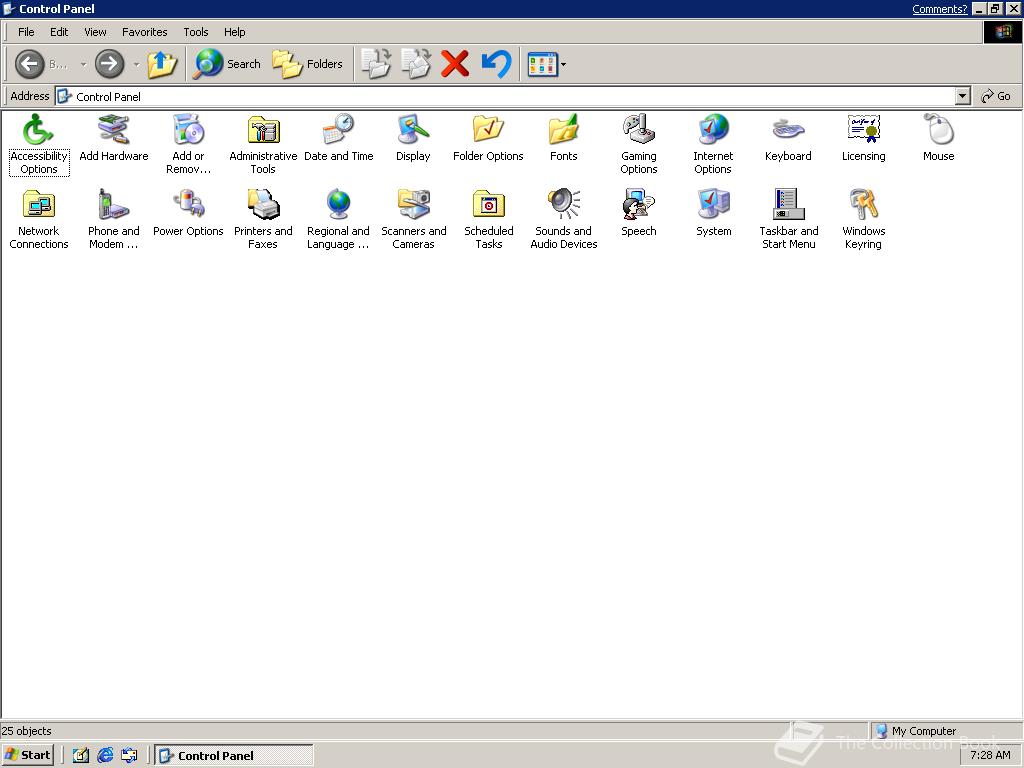The height and width of the screenshot is (768, 1024).
Task: Select Windows Keyring keys icon
Action: 863,219
